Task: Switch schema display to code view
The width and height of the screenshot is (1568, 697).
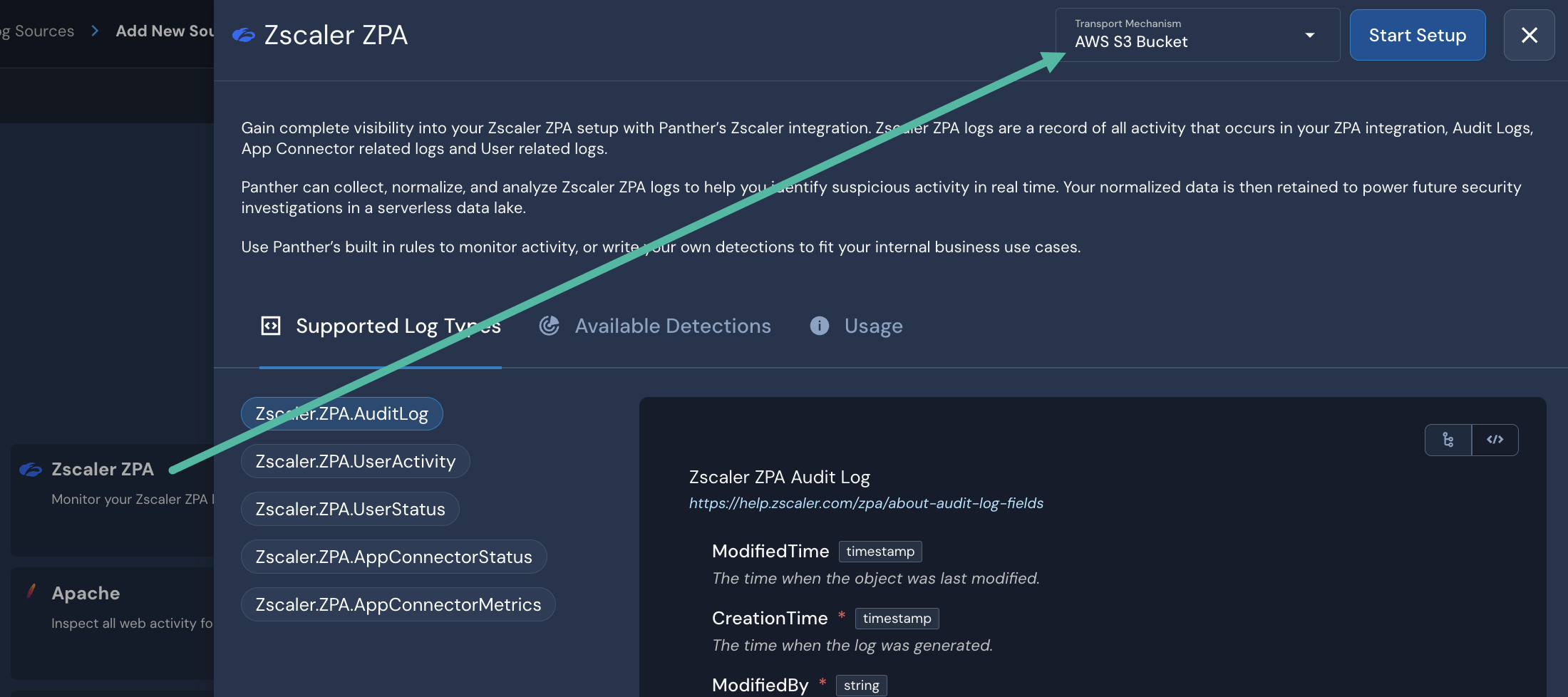Action: tap(1495, 440)
